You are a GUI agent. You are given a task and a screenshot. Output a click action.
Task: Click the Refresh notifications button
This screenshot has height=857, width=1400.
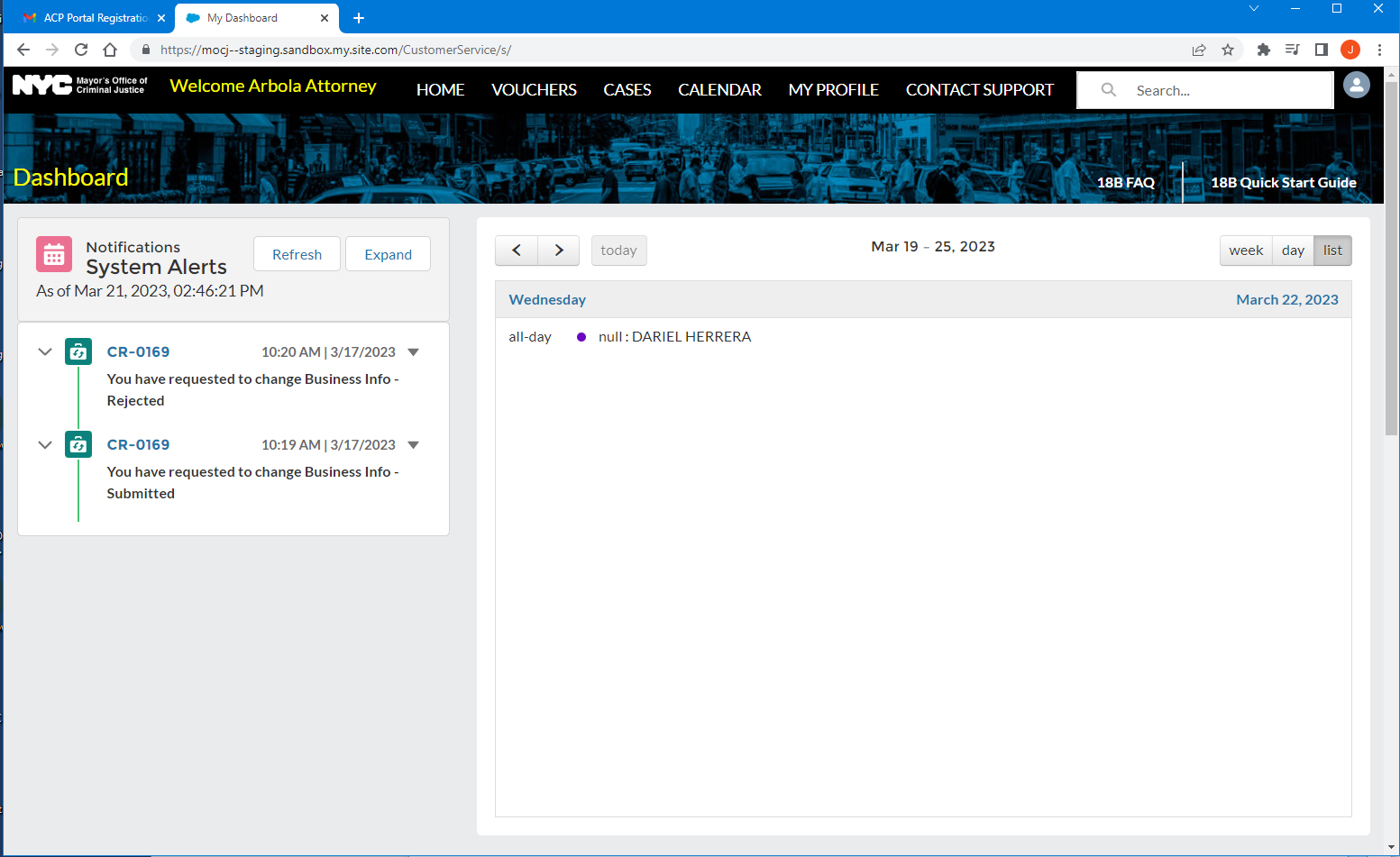[x=297, y=254]
